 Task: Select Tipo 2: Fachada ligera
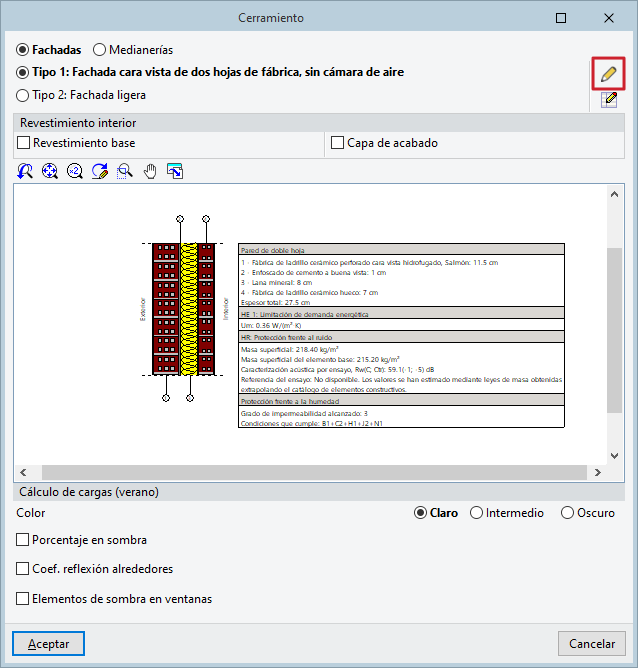point(81,95)
